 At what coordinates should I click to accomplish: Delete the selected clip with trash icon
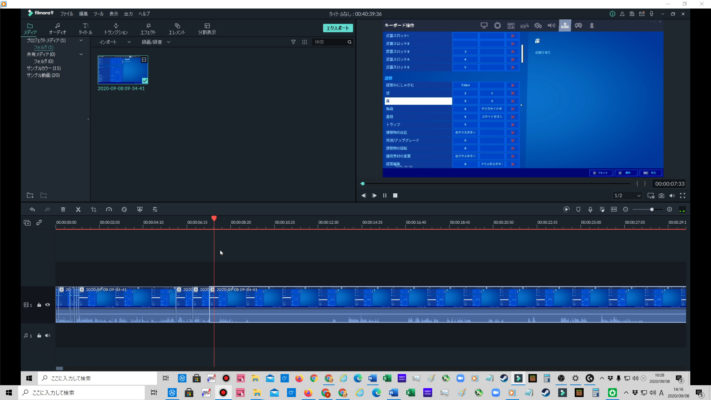pyautogui.click(x=63, y=210)
